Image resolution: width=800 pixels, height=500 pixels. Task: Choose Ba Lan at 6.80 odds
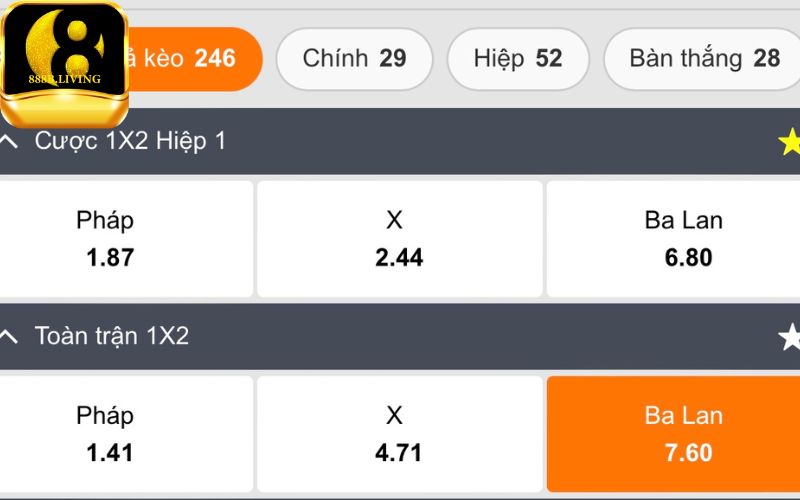[x=673, y=238]
